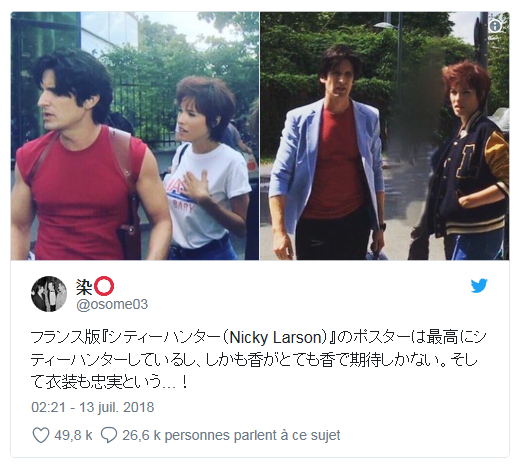Click the 49,8 k likes count
This screenshot has width=521, height=469.
[x=73, y=435]
